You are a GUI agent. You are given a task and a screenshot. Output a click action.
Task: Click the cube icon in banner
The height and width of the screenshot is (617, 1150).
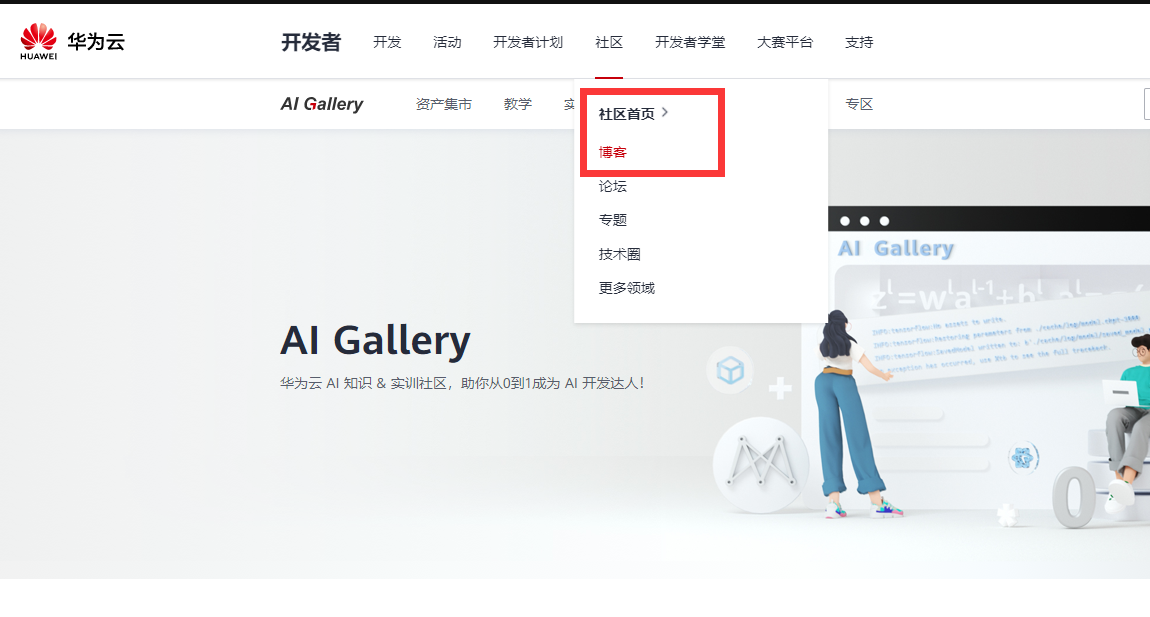pyautogui.click(x=730, y=370)
